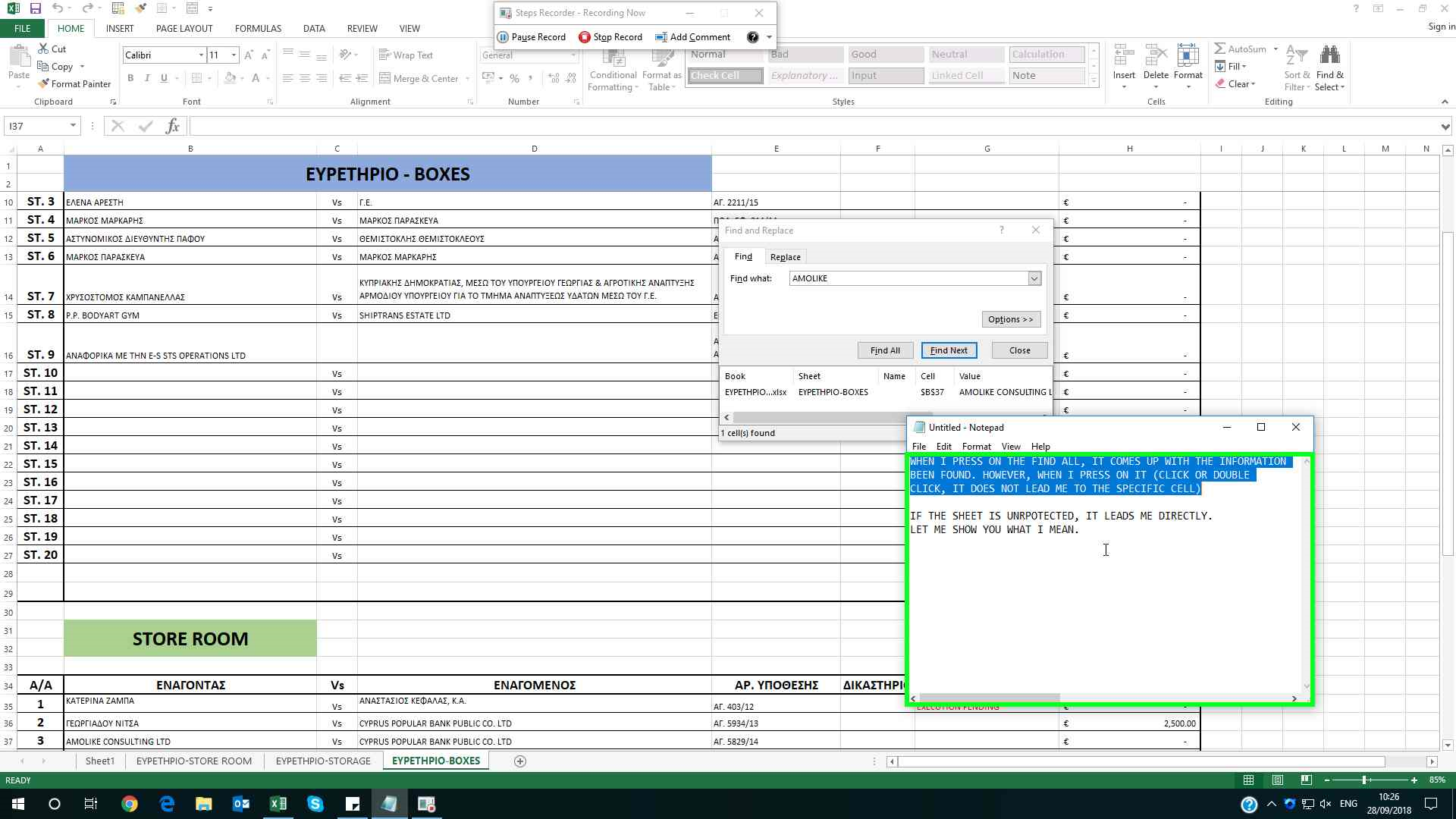Switch to the Replace tab
Screen dimensions: 1456x819
tap(785, 257)
